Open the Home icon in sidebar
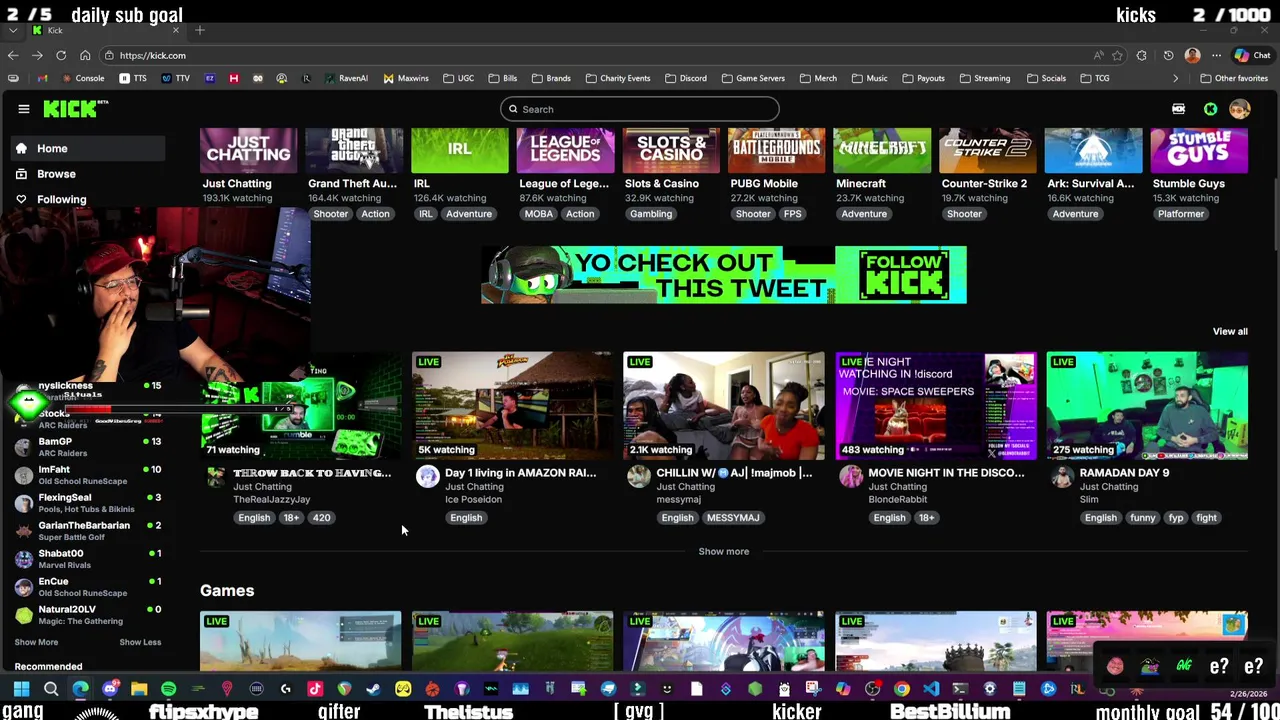1280x720 pixels. tap(21, 148)
